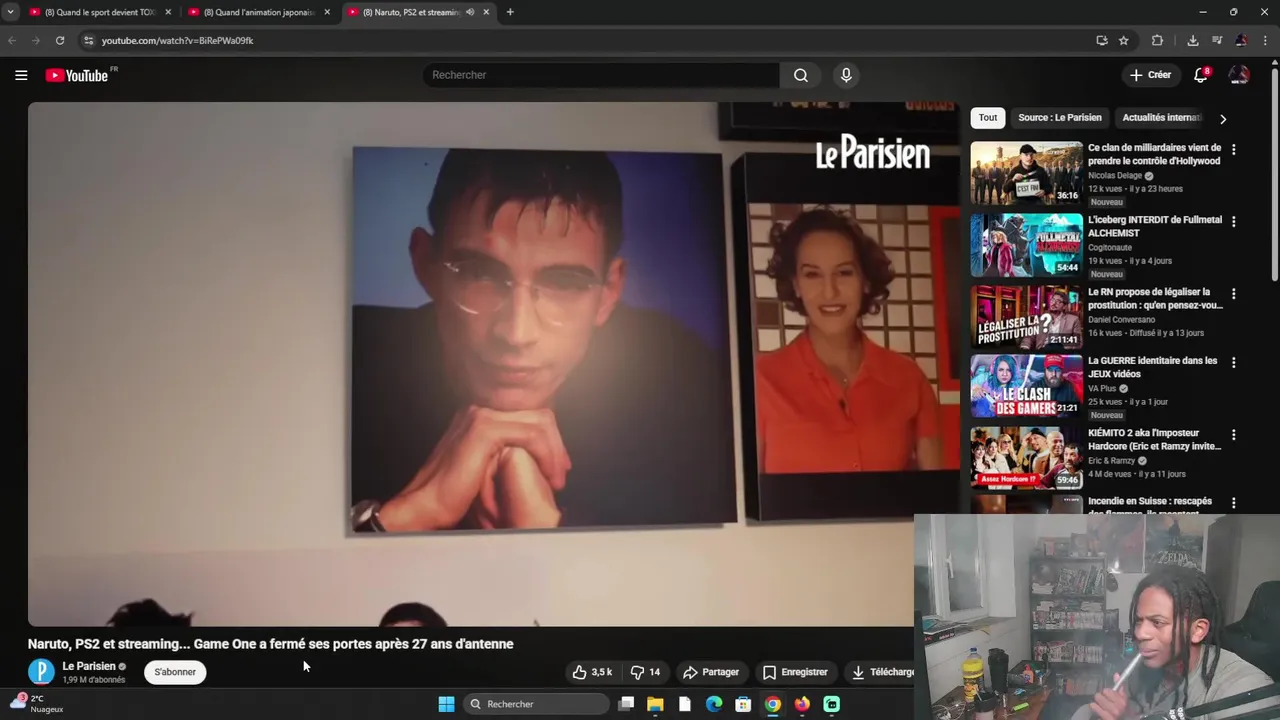Select Source : Le Parisien chip
Viewport: 1280px width, 720px height.
(1059, 118)
